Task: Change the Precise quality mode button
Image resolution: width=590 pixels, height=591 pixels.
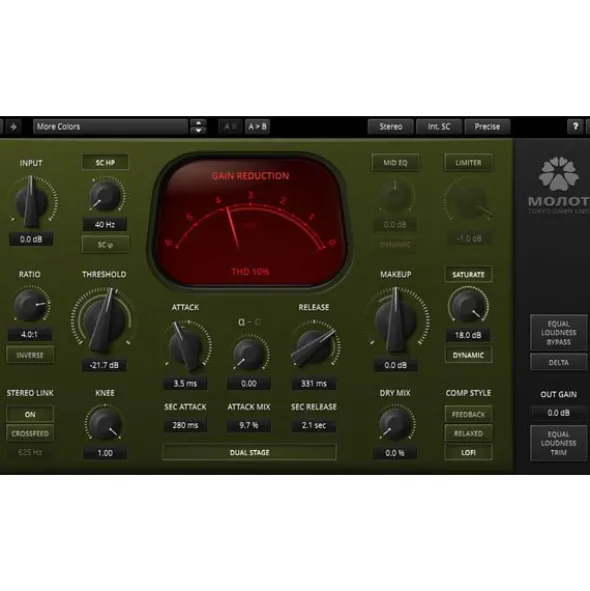Action: click(487, 127)
